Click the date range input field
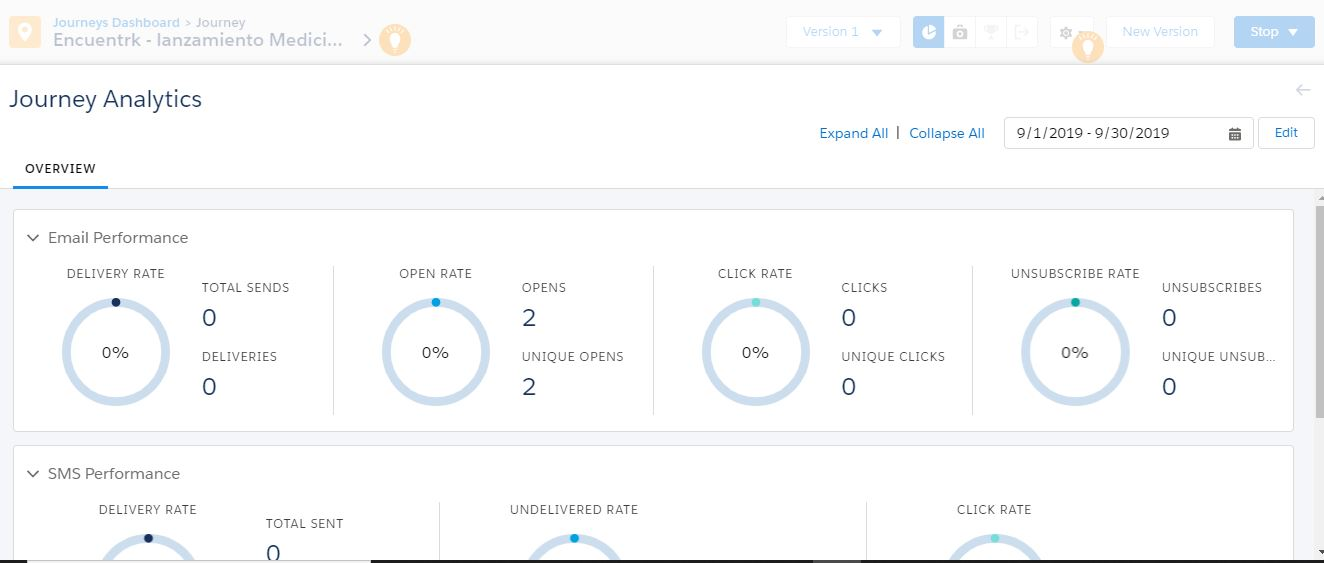 (1129, 133)
